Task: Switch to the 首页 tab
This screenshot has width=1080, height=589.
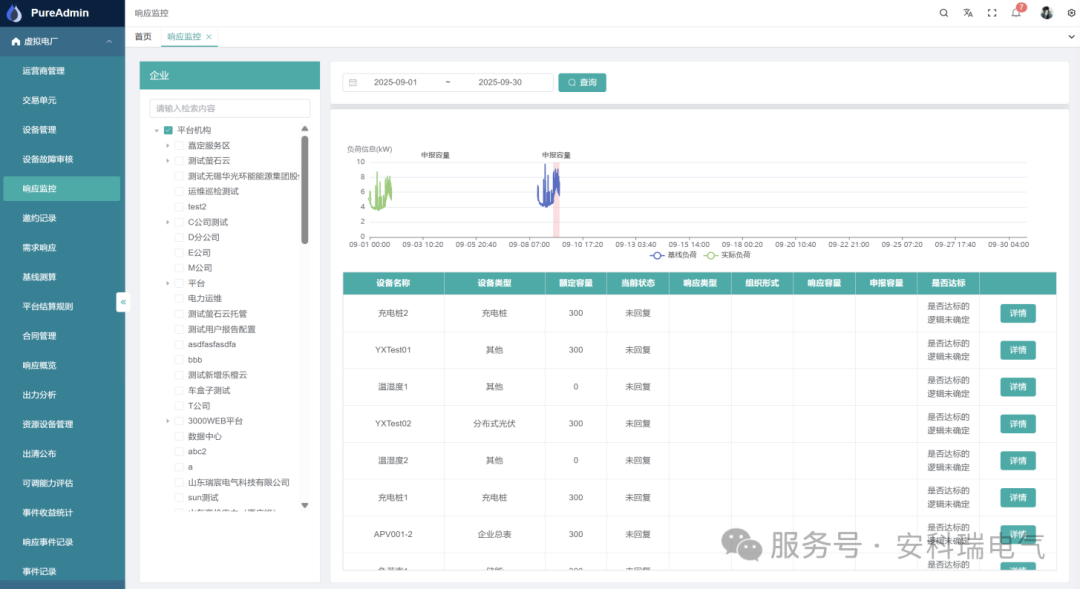Action: point(143,37)
